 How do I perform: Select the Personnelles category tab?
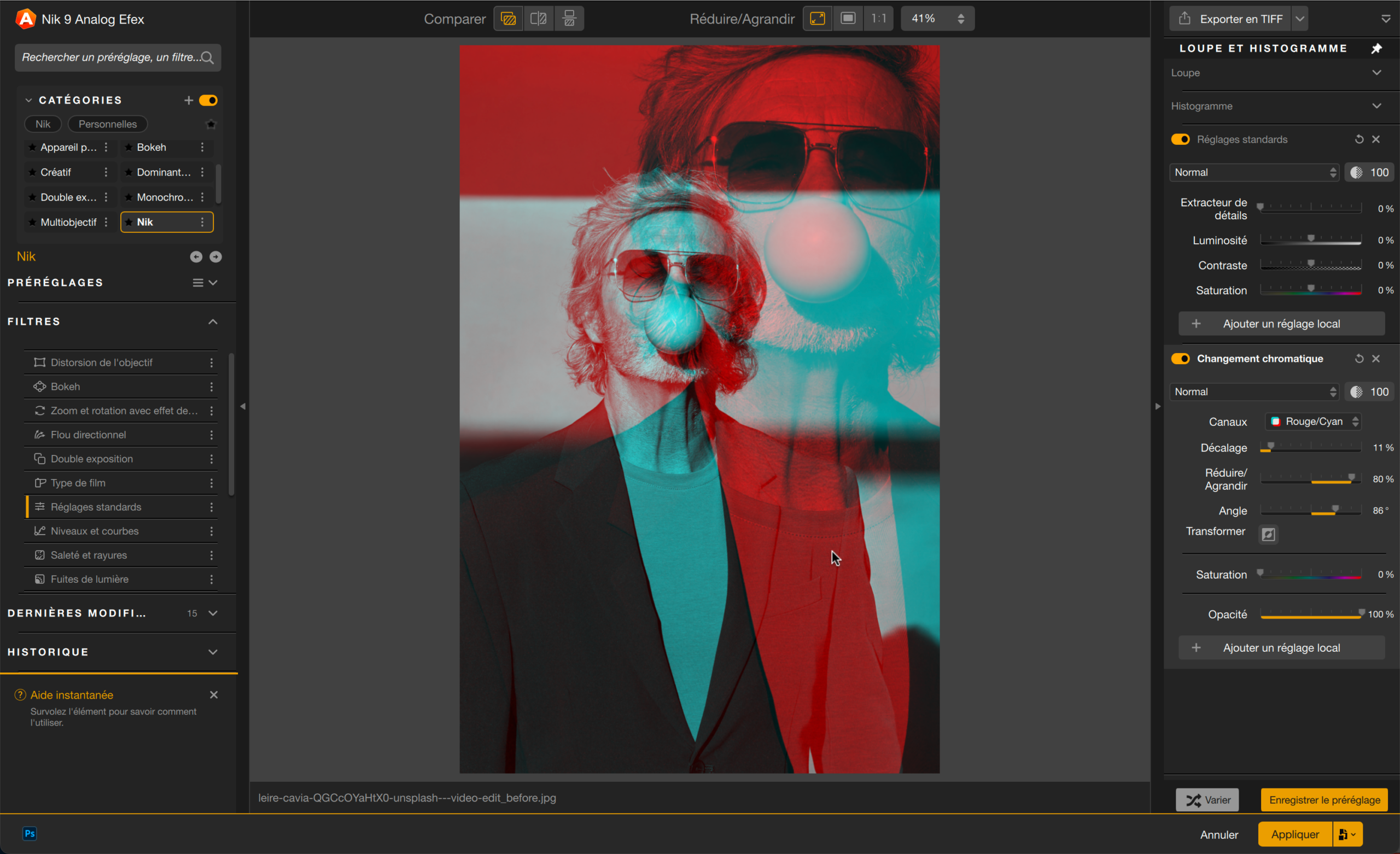click(107, 124)
